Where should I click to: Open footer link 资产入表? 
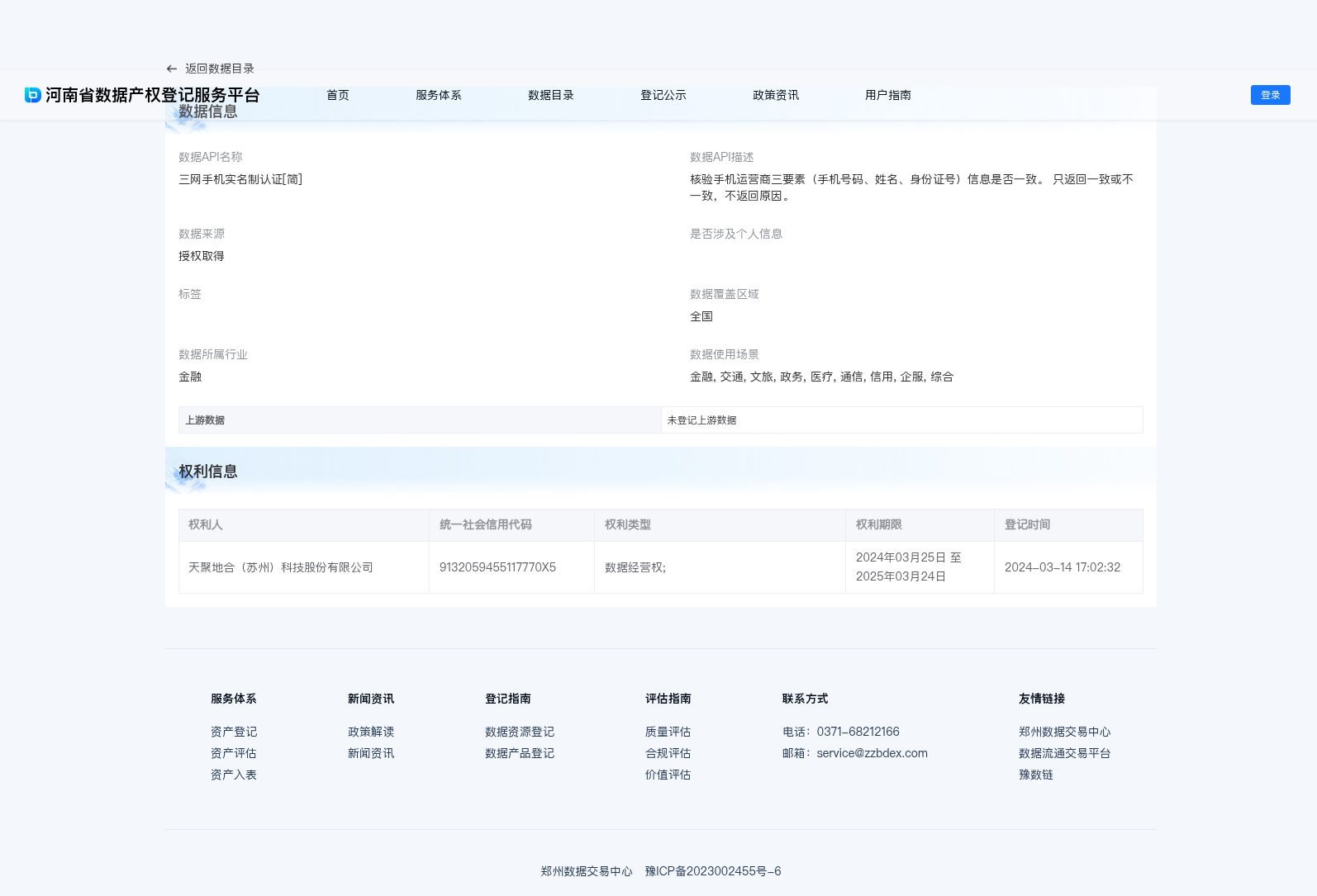coord(234,775)
